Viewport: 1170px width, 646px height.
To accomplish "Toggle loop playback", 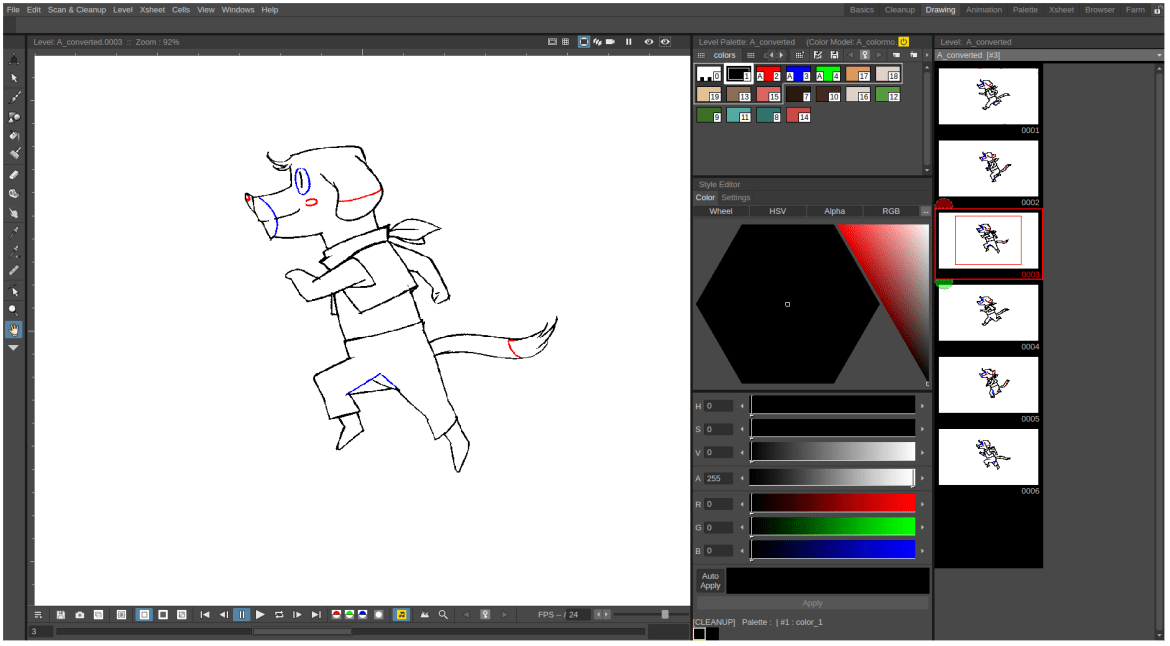I will tap(279, 615).
